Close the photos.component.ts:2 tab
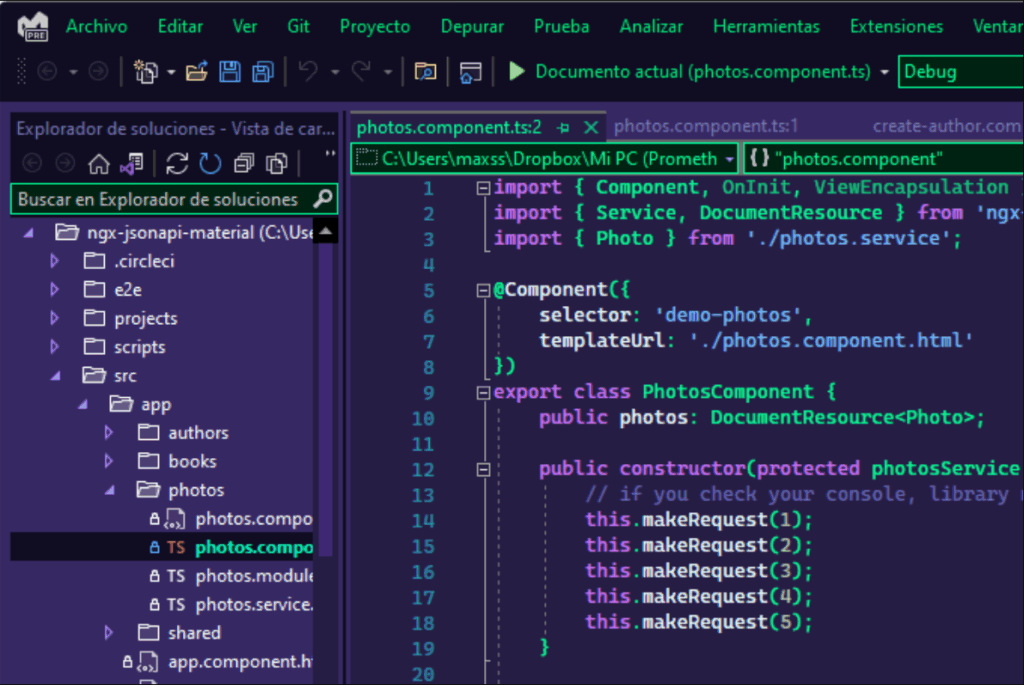Screen dimensions: 1024x685 coord(591,127)
